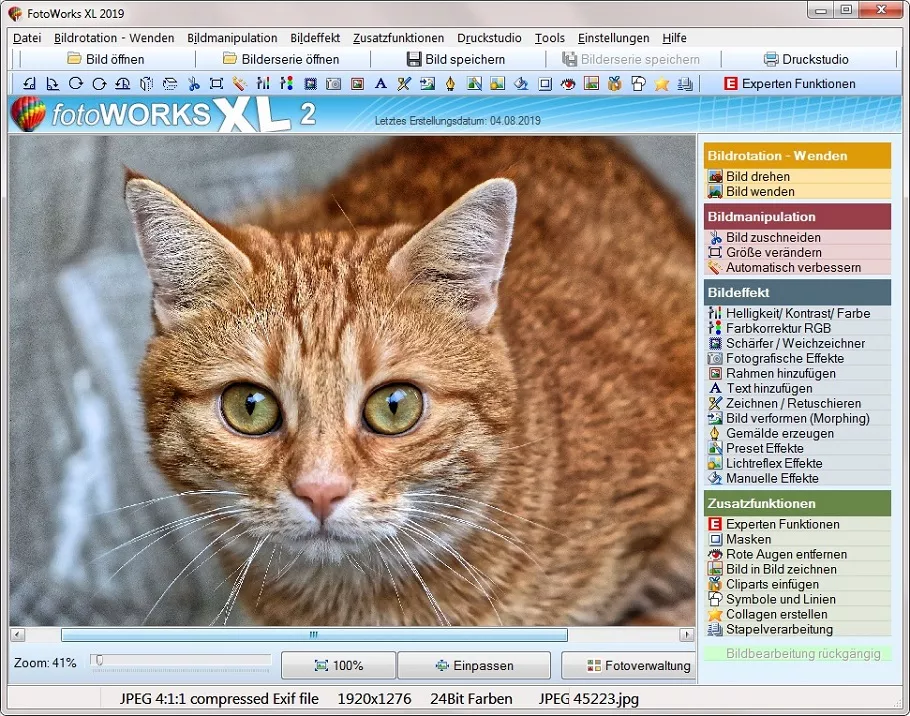
Task: Open the Einstellungen menu
Action: tap(613, 38)
